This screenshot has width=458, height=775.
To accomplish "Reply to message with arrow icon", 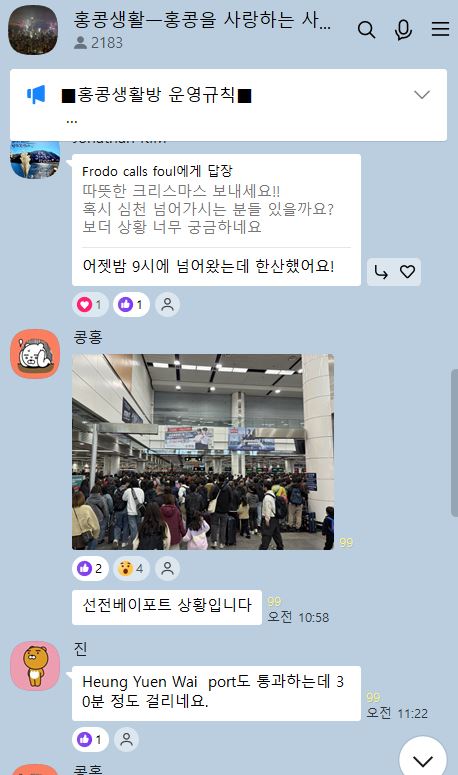I will 380,272.
